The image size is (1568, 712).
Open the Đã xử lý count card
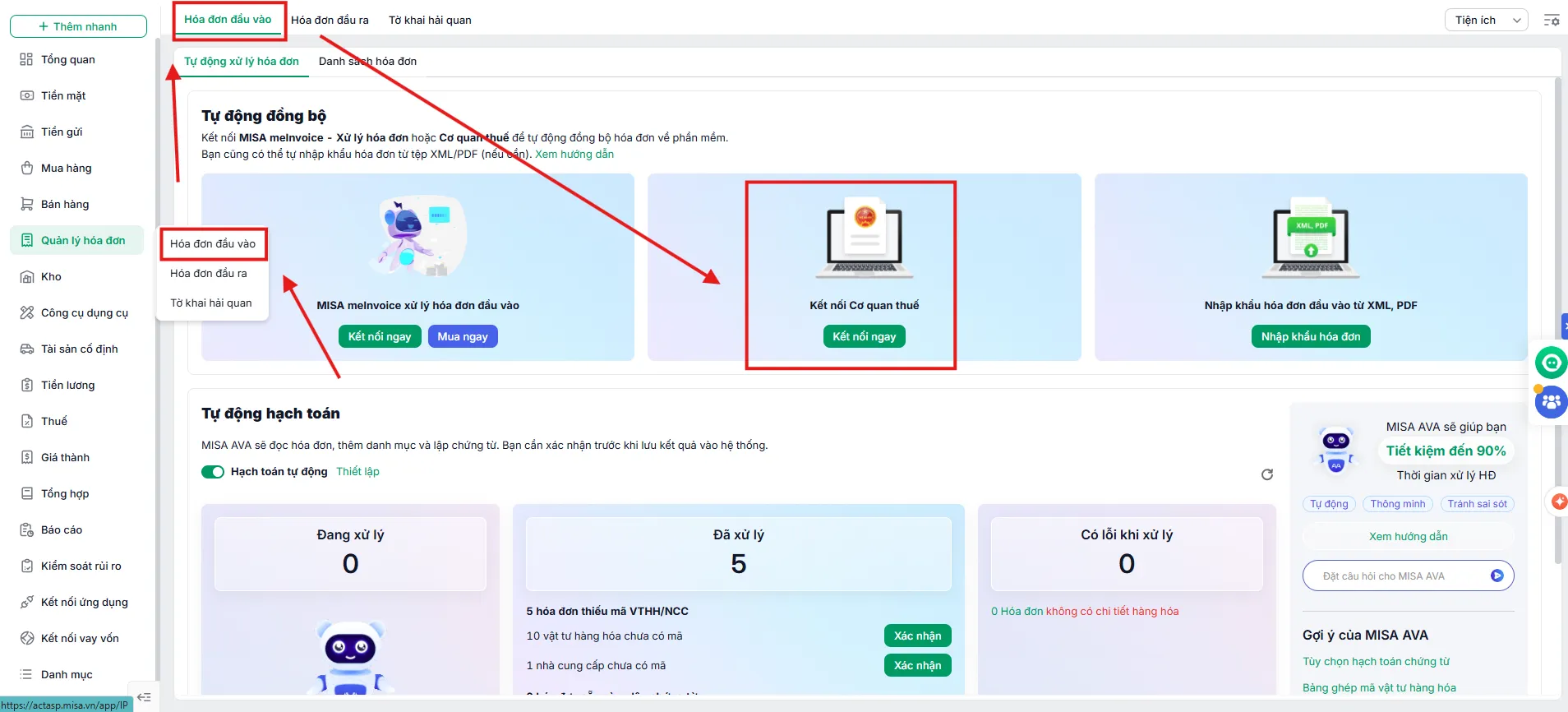[739, 553]
